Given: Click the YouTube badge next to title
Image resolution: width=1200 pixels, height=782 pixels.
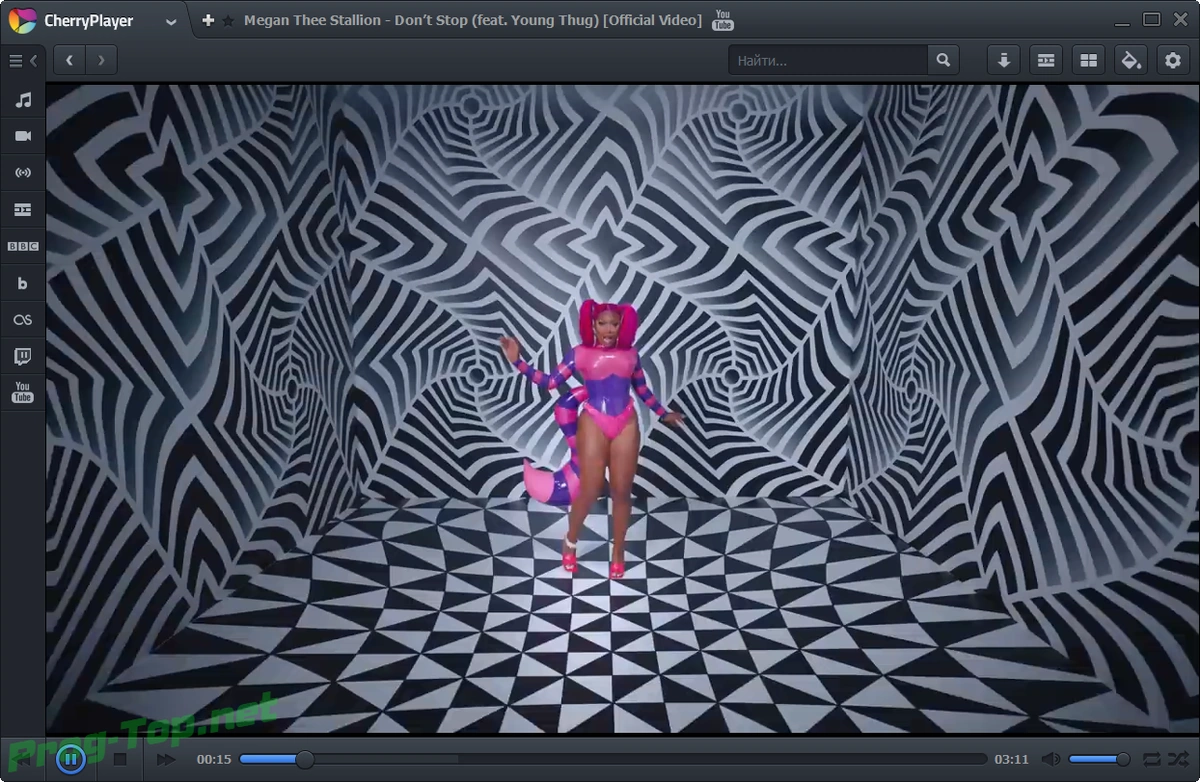Looking at the screenshot, I should [722, 21].
